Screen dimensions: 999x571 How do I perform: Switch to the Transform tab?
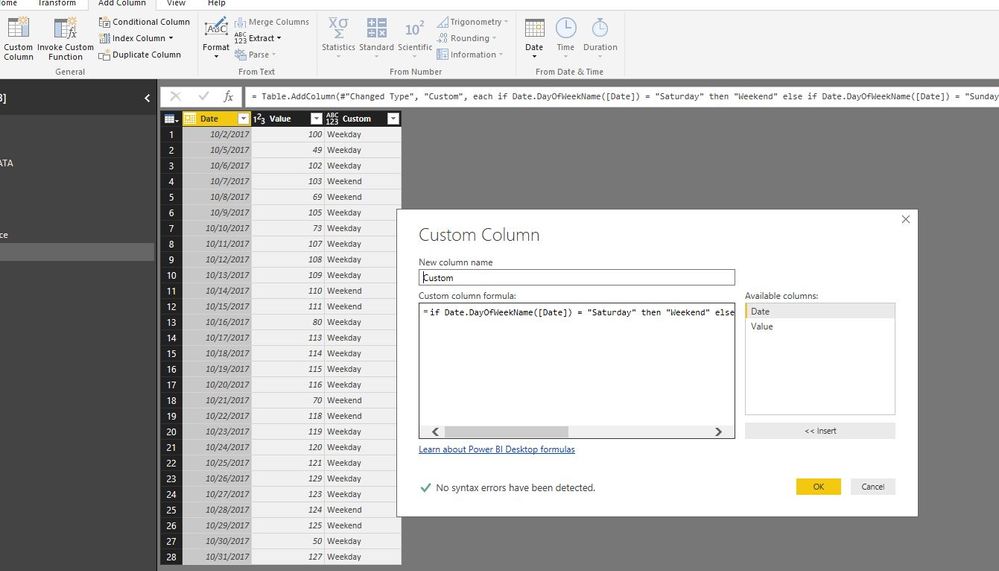tap(57, 3)
